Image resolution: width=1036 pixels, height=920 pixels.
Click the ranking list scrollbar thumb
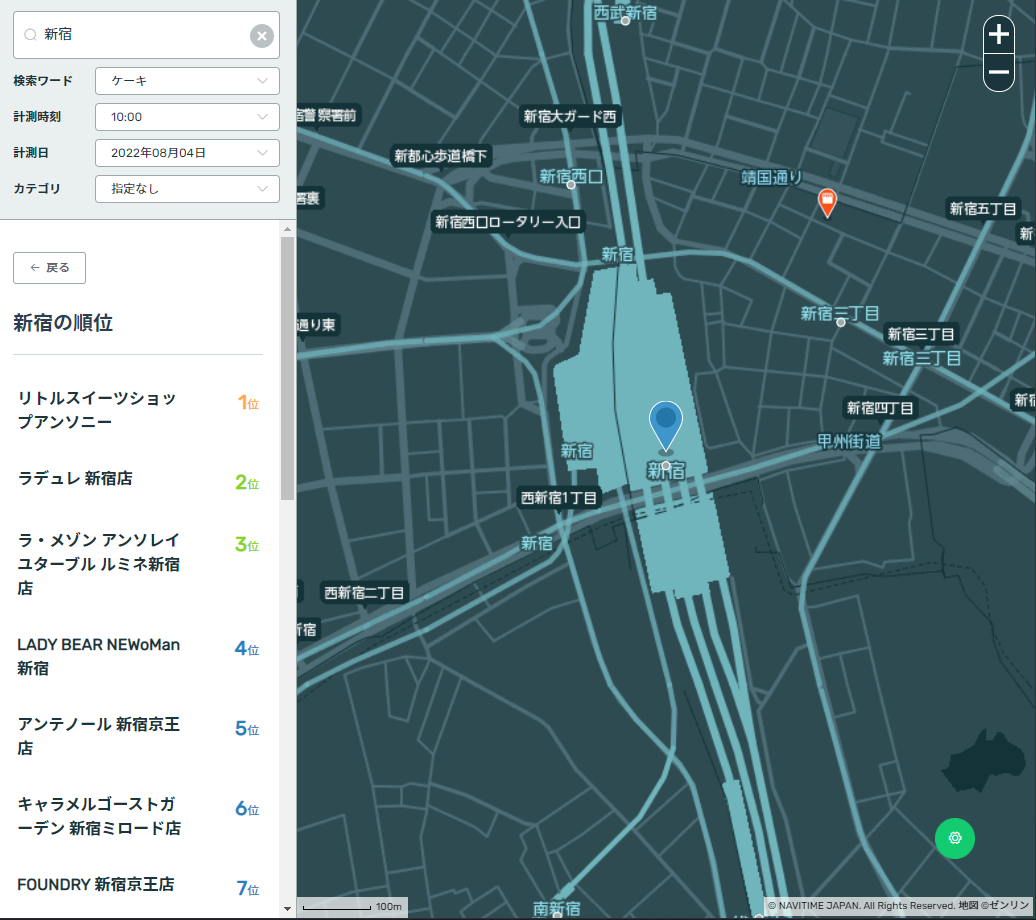pyautogui.click(x=287, y=368)
